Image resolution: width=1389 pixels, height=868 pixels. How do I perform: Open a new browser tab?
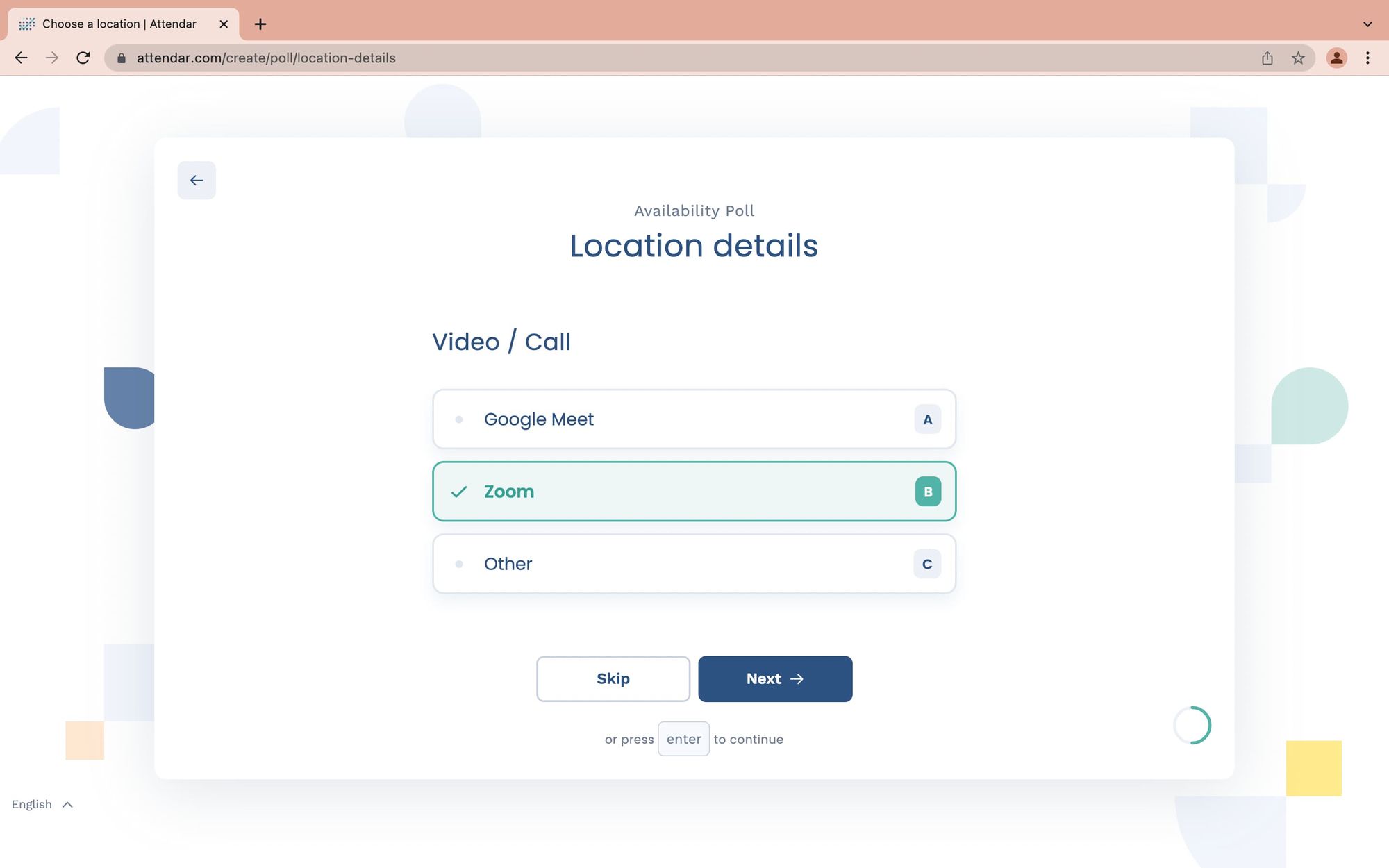point(260,24)
